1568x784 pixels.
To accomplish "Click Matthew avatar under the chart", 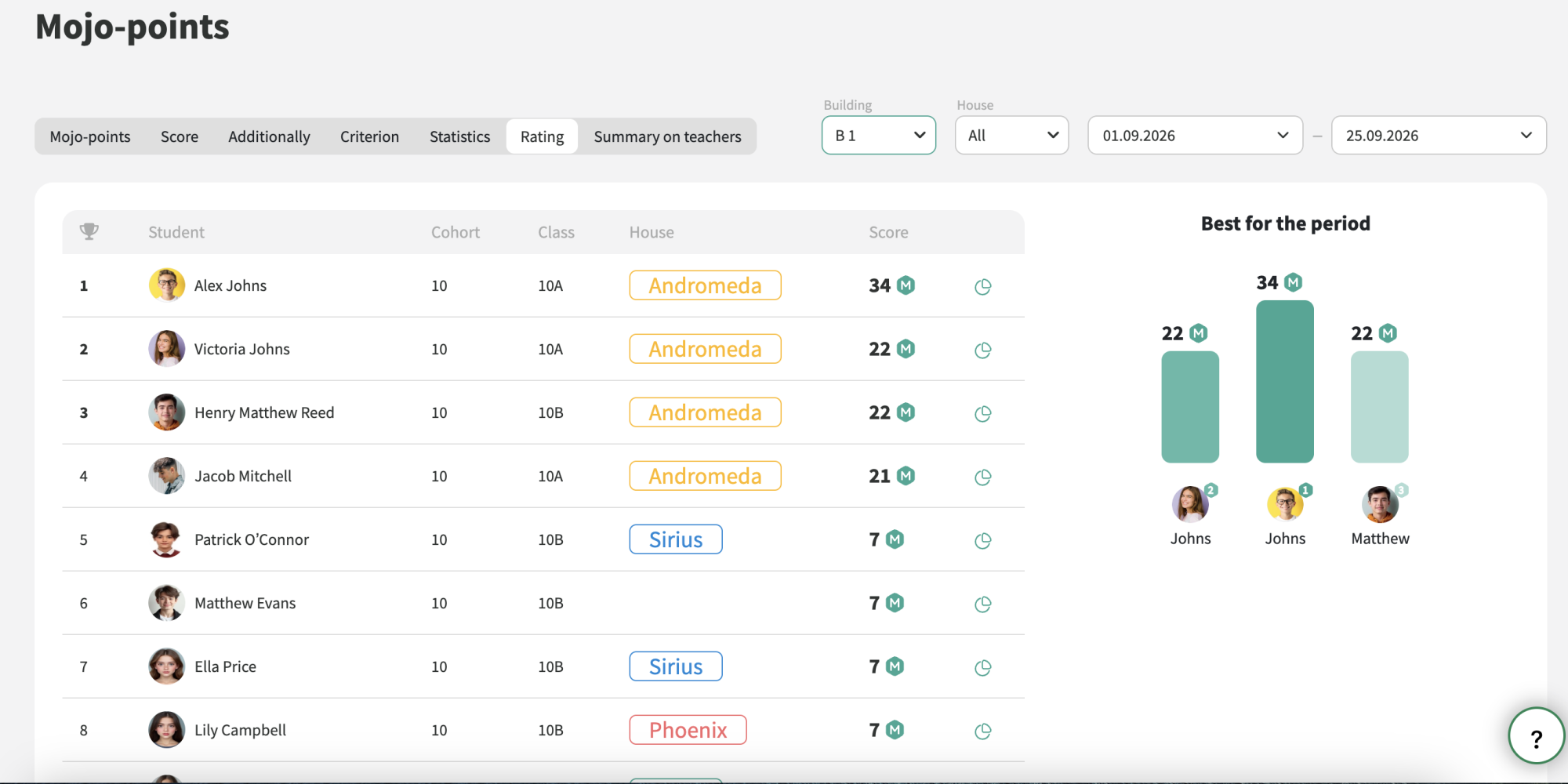I will point(1380,504).
